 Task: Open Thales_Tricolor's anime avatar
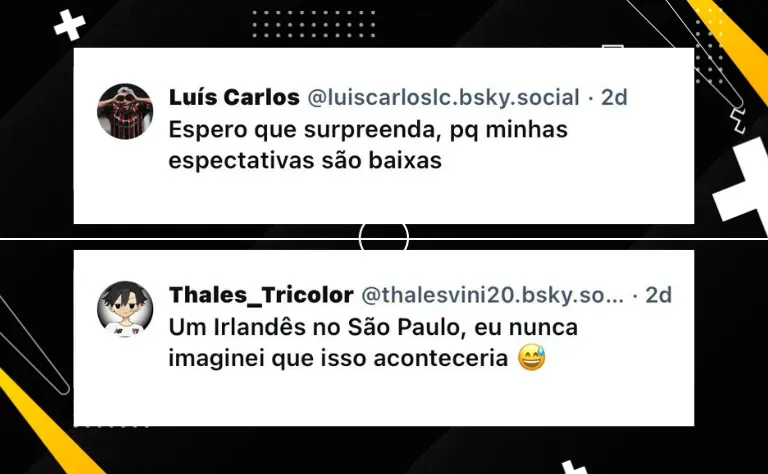point(125,309)
